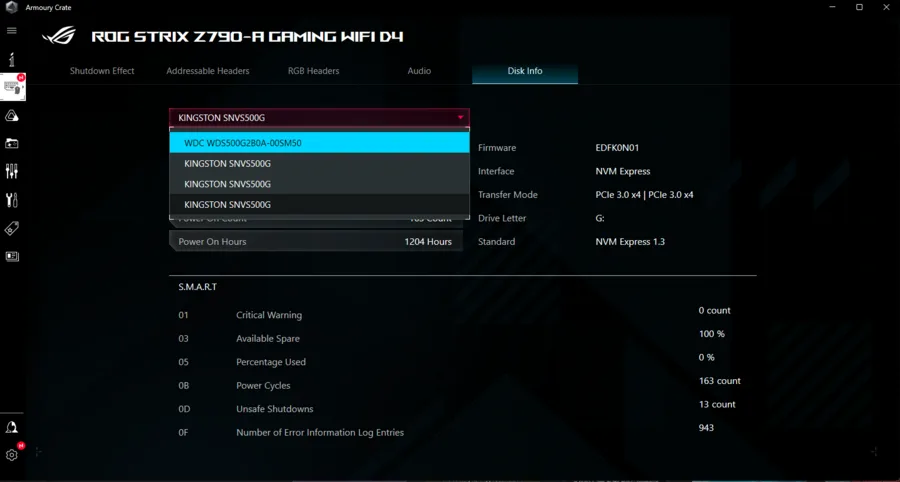Click S.M.A.R.T ID 0F

click(183, 433)
